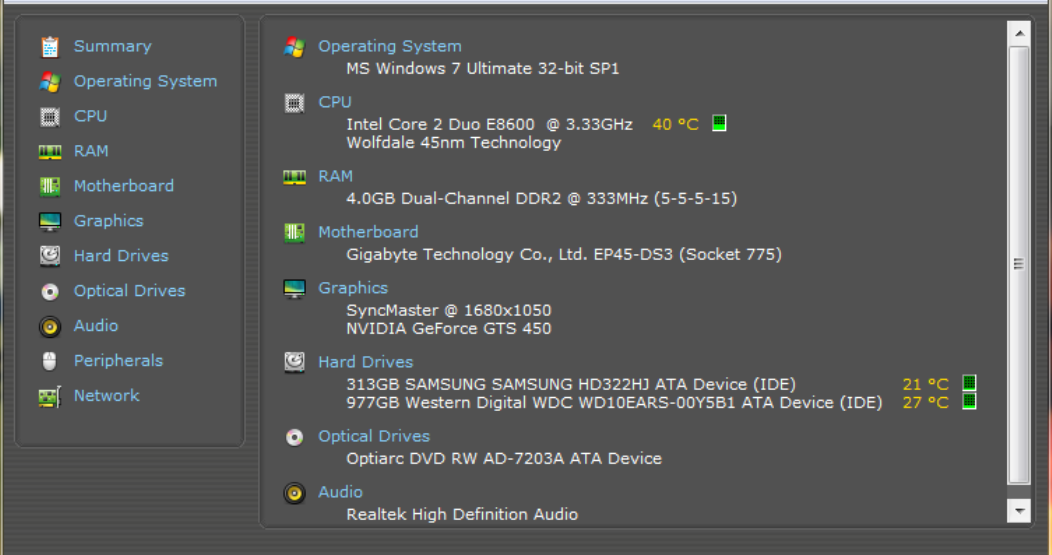The height and width of the screenshot is (555, 1052).
Task: Click the Optical Drives heading in summary
Action: 374,436
